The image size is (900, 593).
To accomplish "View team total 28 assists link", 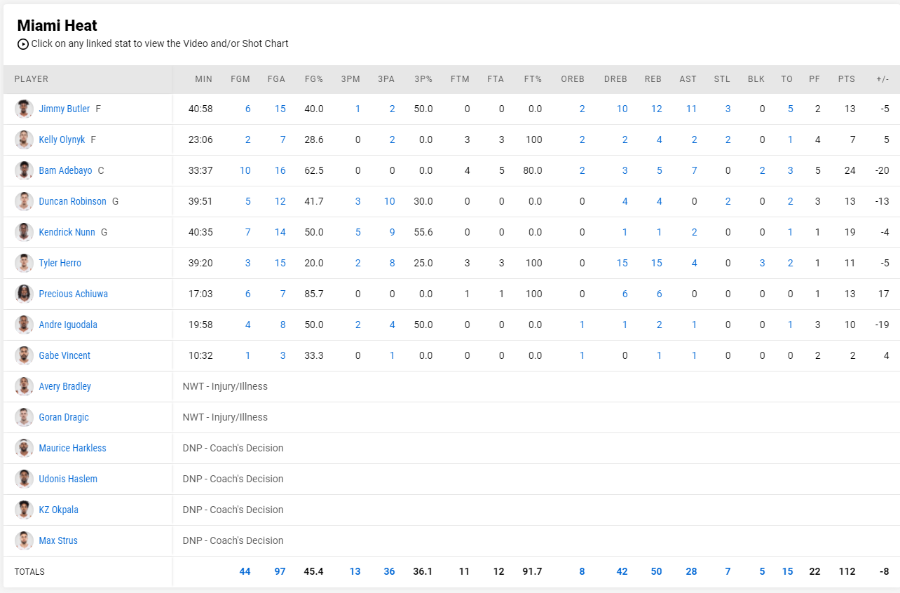I will coord(691,572).
